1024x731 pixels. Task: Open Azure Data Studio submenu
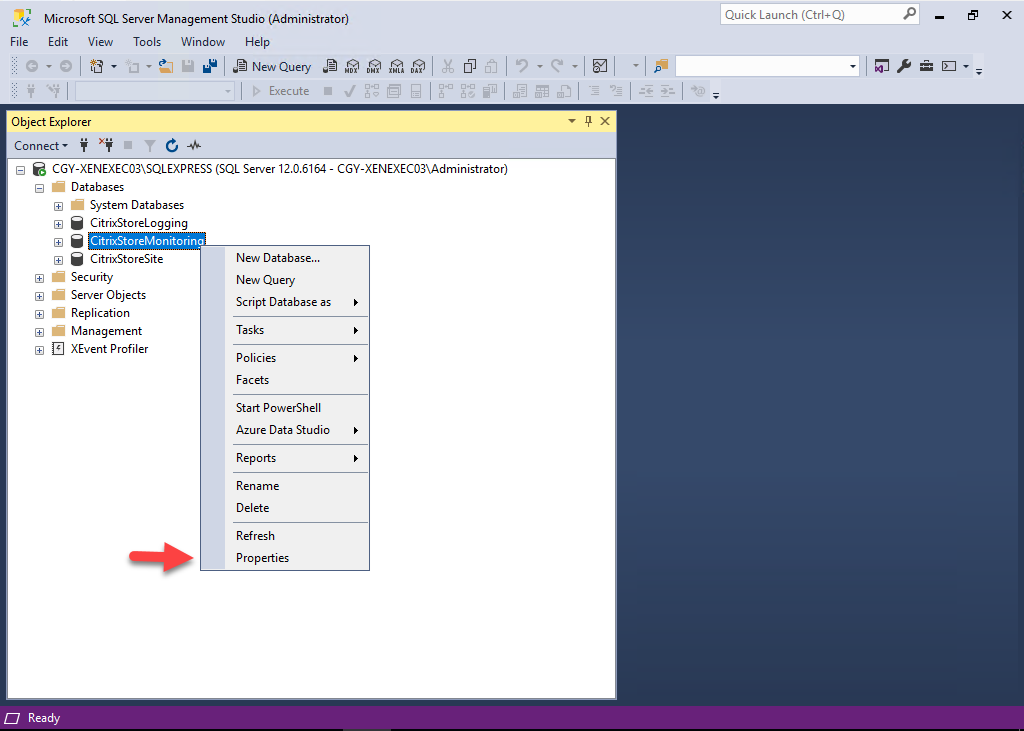[x=285, y=430]
